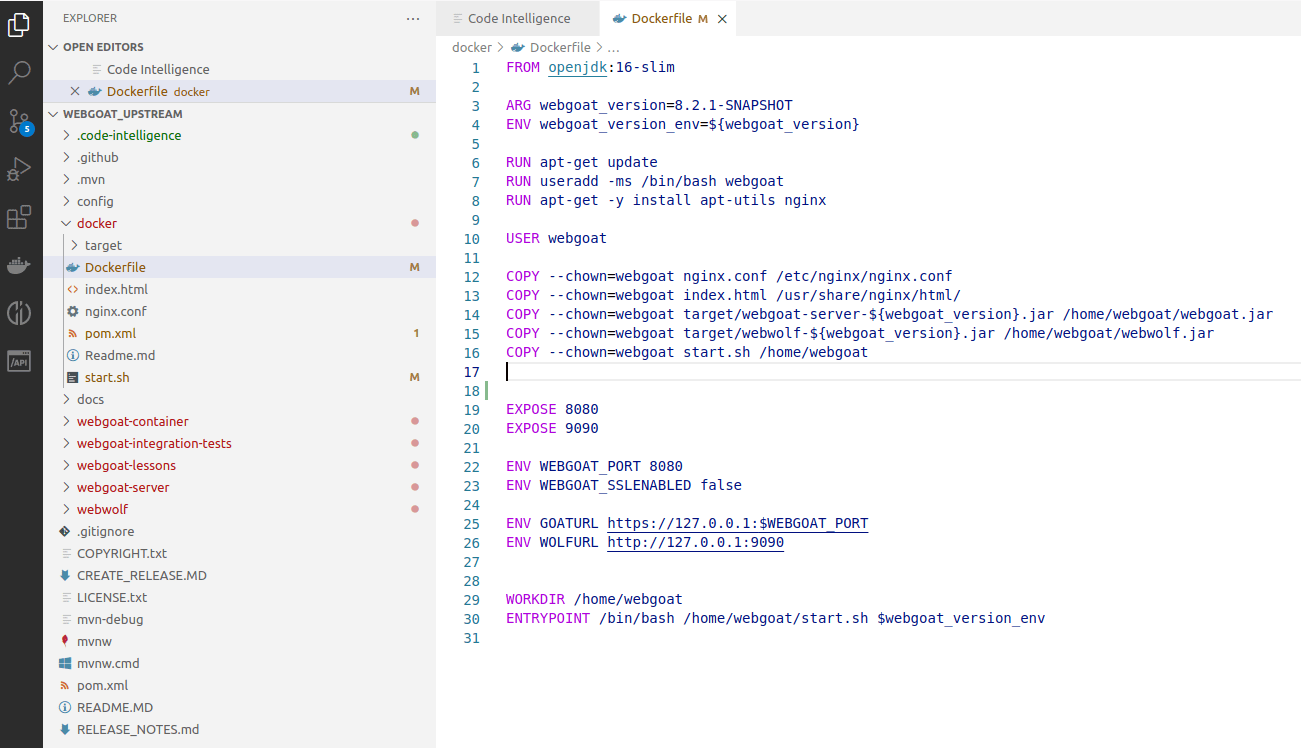The image size is (1301, 748).
Task: Close the Dockerfile editor tab
Action: (723, 19)
